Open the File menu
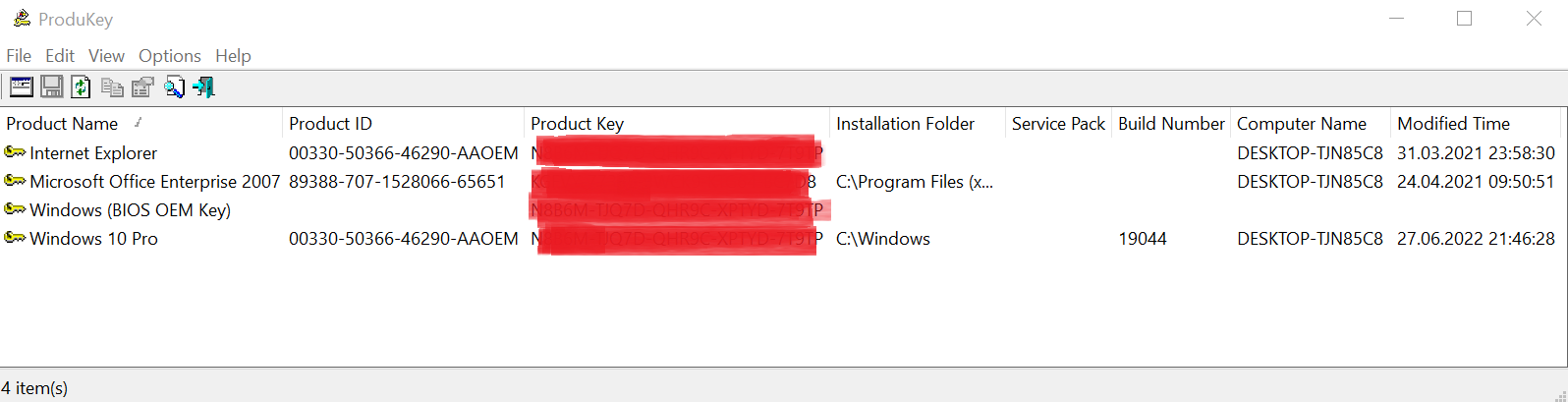 pyautogui.click(x=19, y=56)
